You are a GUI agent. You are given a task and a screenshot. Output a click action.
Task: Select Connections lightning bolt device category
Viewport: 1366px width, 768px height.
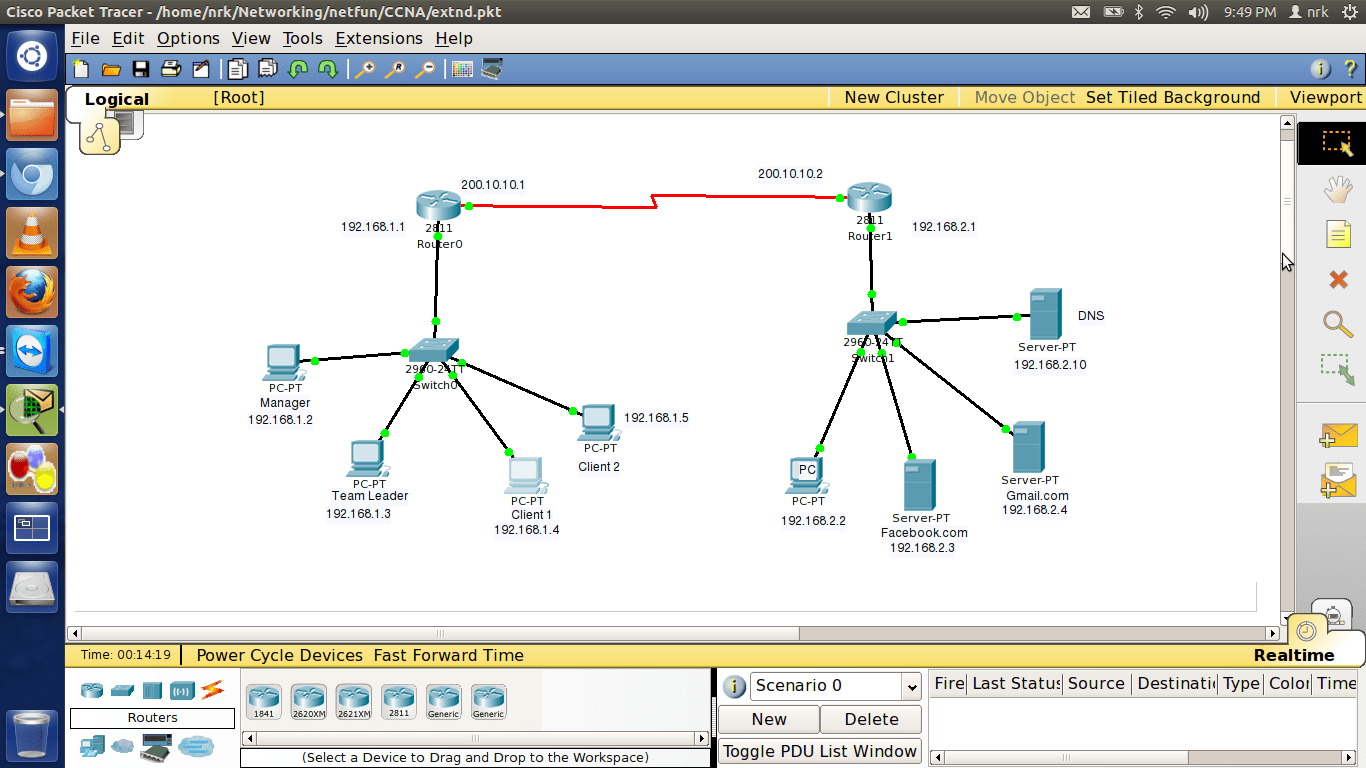[x=212, y=690]
